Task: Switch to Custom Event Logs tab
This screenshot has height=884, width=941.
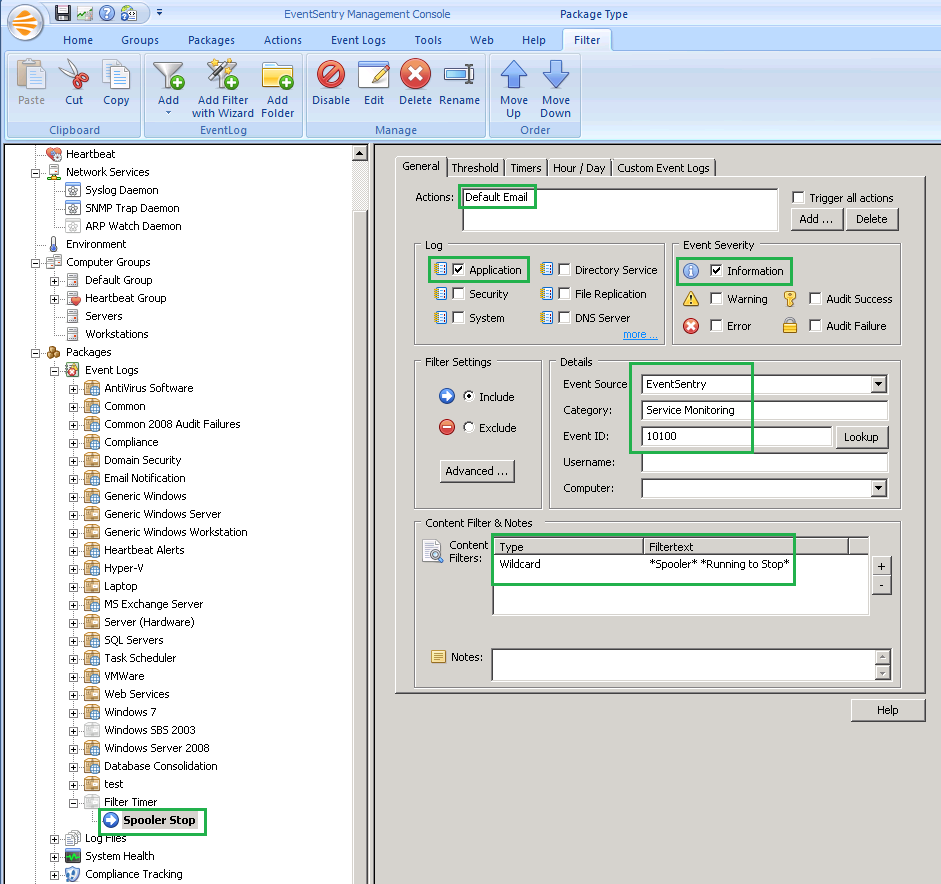Action: pyautogui.click(x=663, y=168)
